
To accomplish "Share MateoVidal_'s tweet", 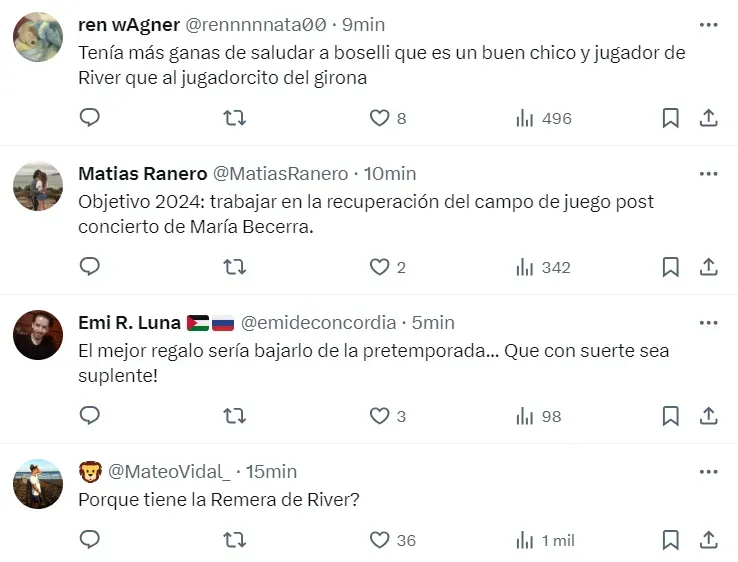I will 708,540.
